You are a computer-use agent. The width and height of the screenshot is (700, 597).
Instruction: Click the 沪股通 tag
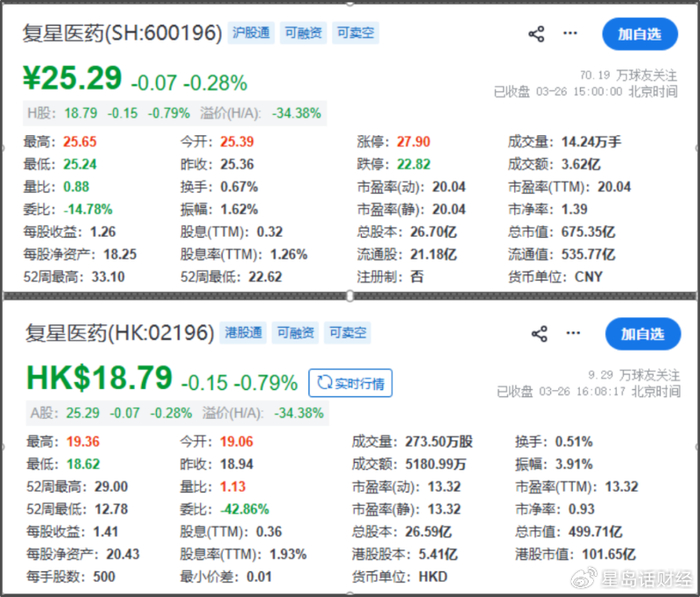tap(251, 33)
